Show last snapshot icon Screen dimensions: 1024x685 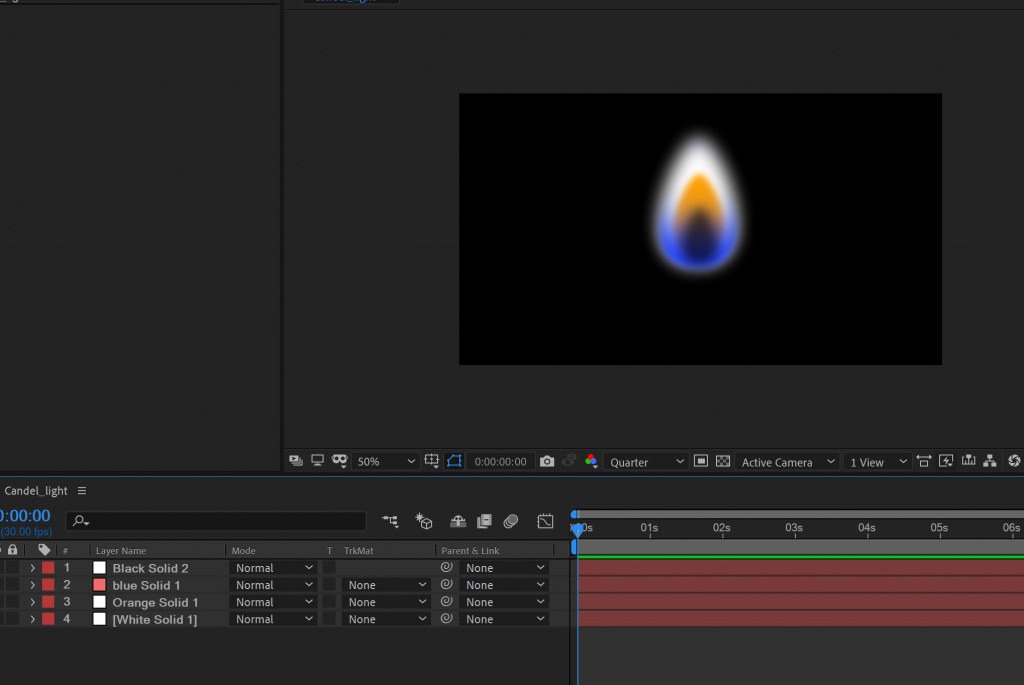569,461
